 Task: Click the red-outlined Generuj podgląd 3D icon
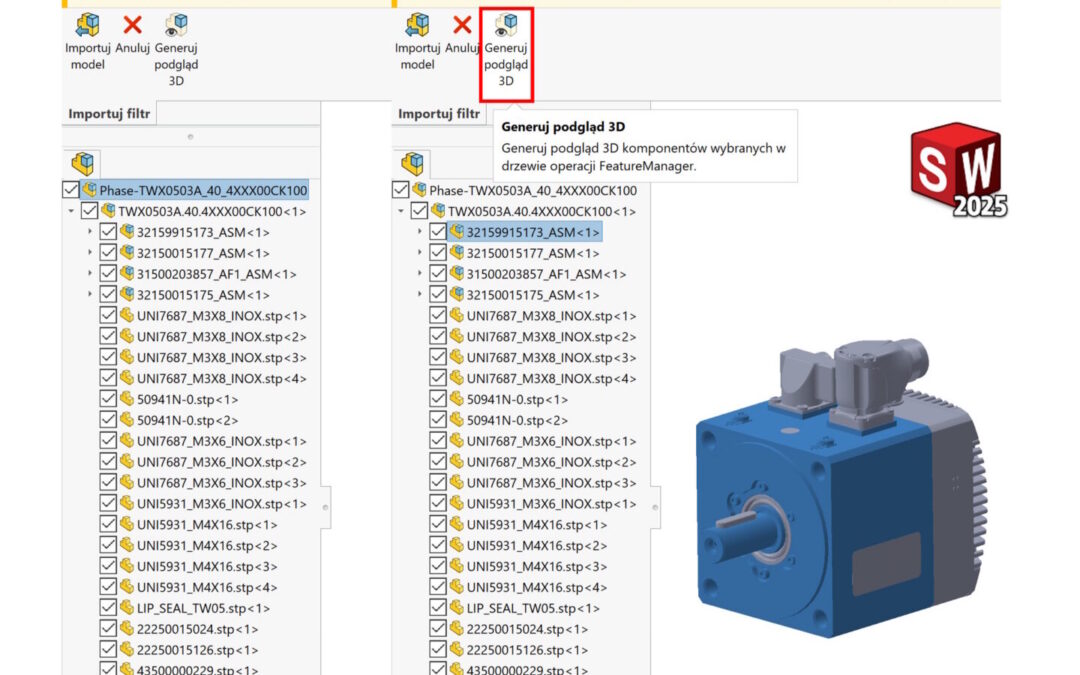pos(506,27)
